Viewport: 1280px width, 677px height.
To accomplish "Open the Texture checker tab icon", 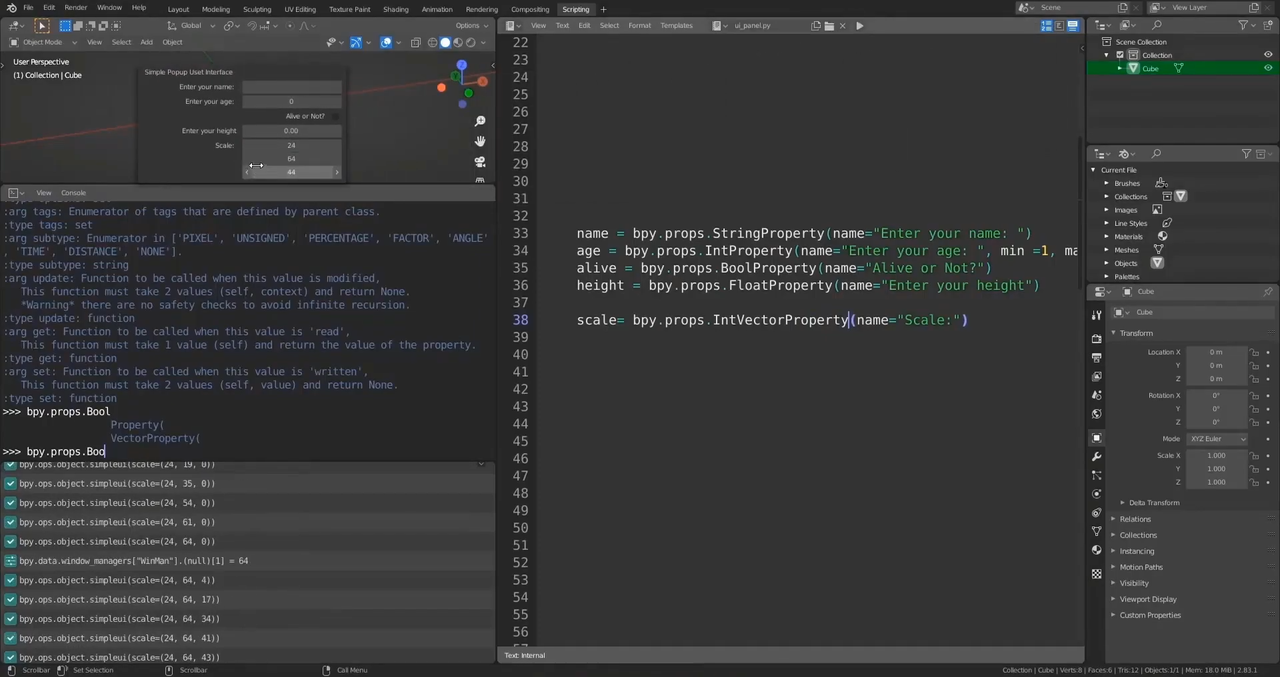I will point(1097,574).
